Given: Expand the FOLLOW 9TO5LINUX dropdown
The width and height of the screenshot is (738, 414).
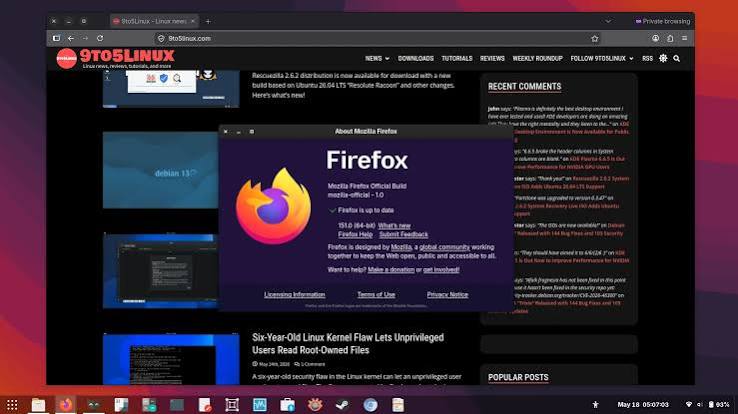Looking at the screenshot, I should pyautogui.click(x=602, y=58).
